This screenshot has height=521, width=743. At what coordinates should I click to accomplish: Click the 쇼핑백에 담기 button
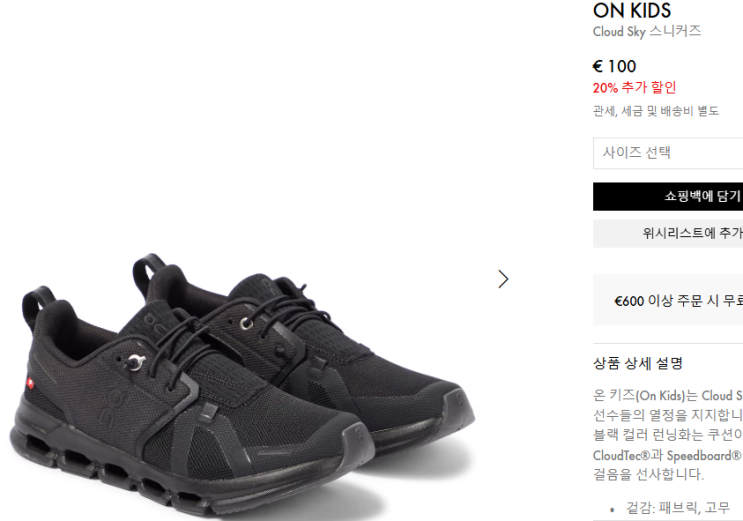[x=668, y=196]
